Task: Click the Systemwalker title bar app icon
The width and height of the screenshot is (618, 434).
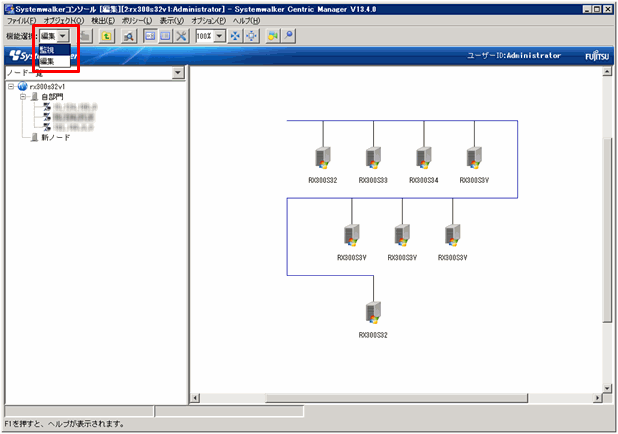Action: coord(10,9)
